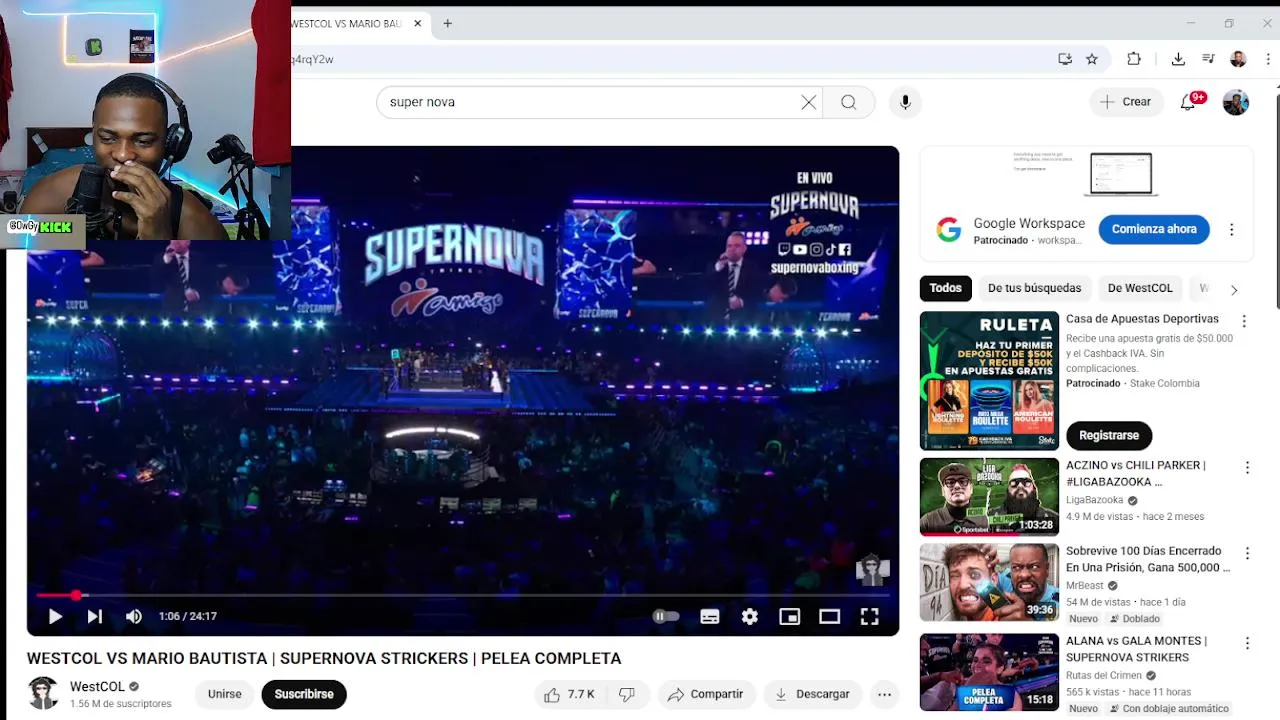Open ACZINO vs CHILI PARKER options menu
The width and height of the screenshot is (1280, 720).
point(1247,468)
